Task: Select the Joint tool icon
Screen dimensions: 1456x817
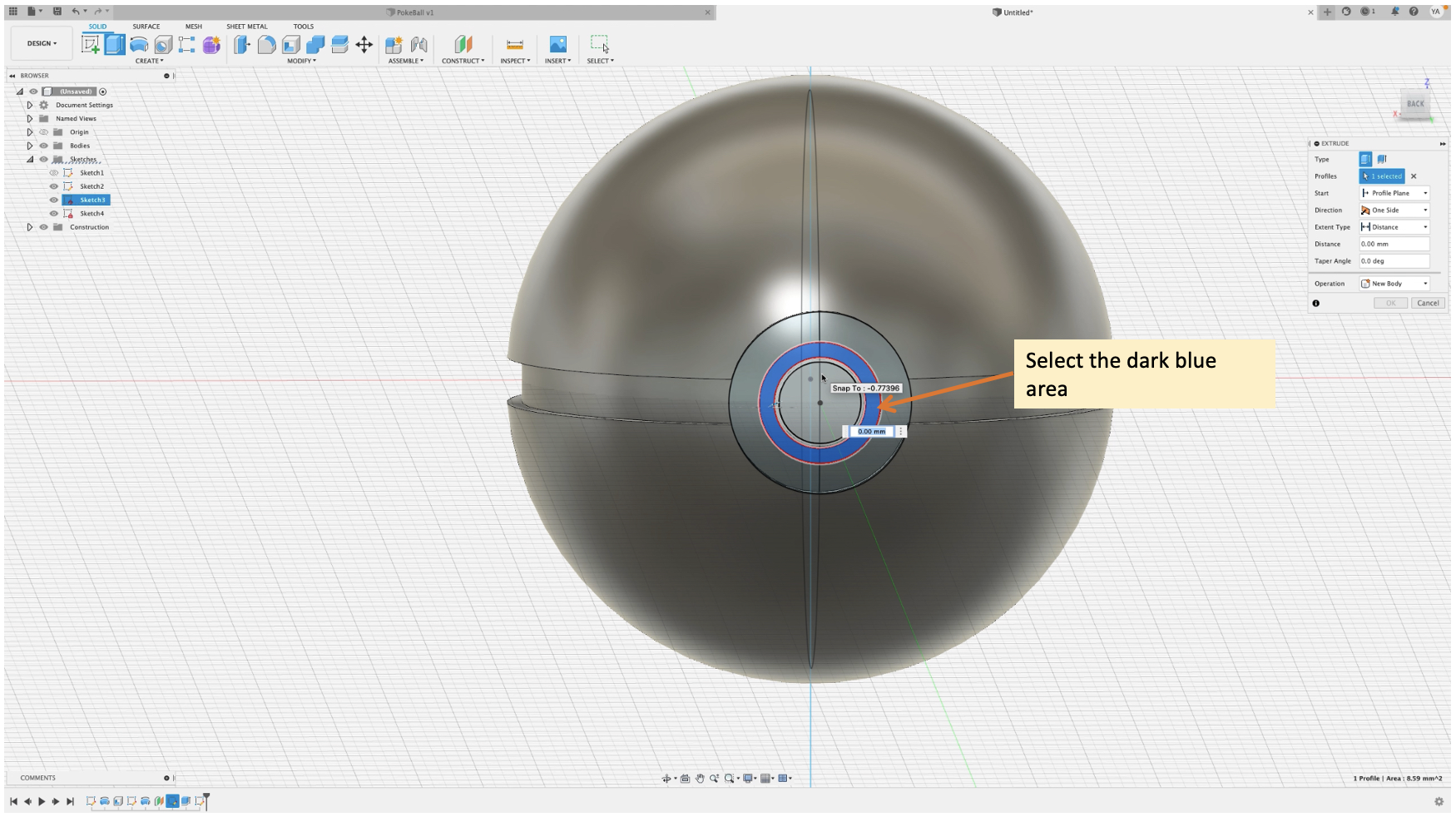Action: tap(418, 44)
